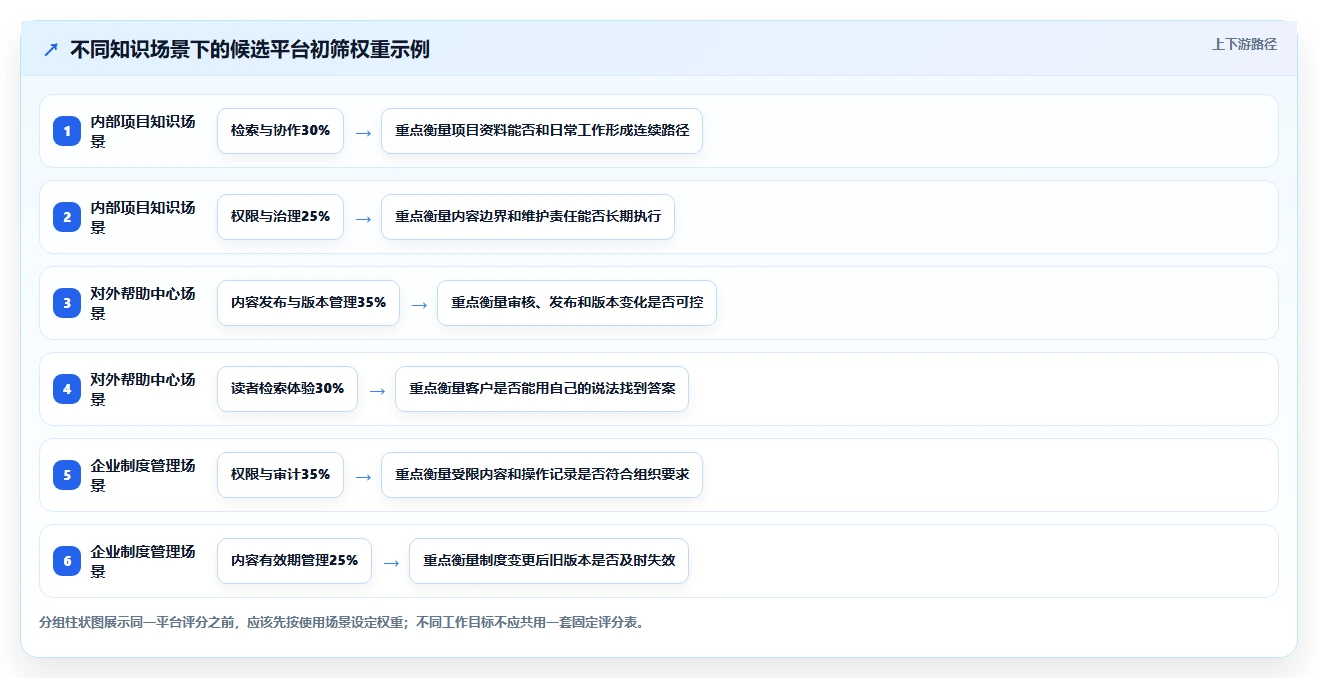The height and width of the screenshot is (678, 1318).
Task: Open 重点衡量受限内容和操作记录是否符合组织要求 box
Action: click(542, 475)
